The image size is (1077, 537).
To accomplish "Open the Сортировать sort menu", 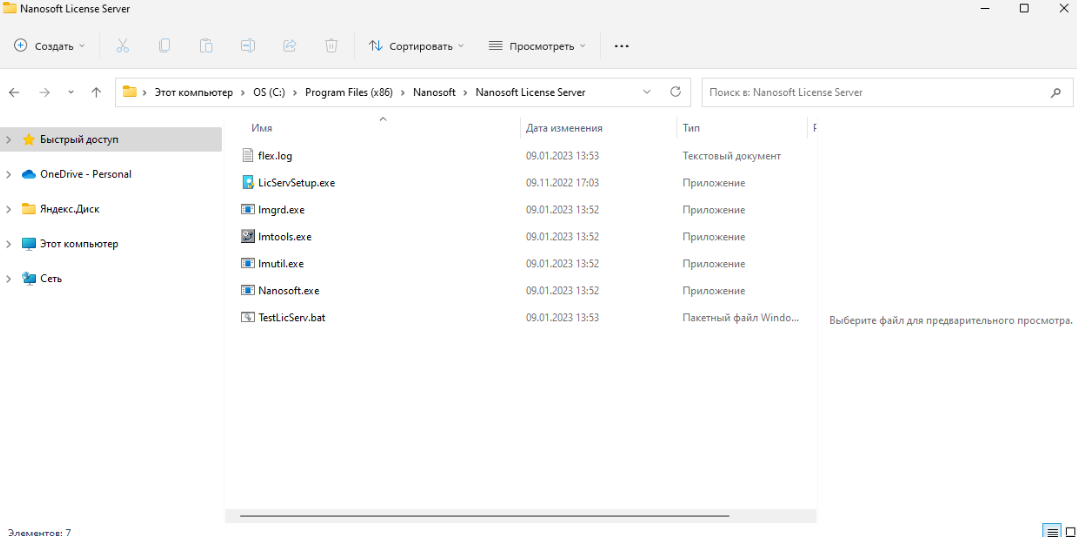I will (416, 46).
